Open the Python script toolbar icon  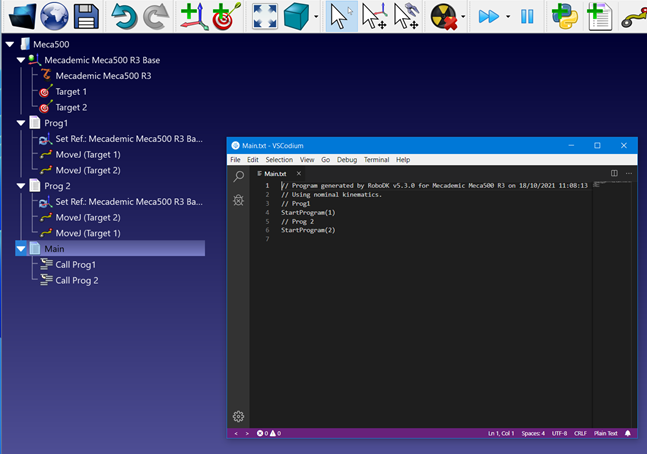click(x=566, y=16)
